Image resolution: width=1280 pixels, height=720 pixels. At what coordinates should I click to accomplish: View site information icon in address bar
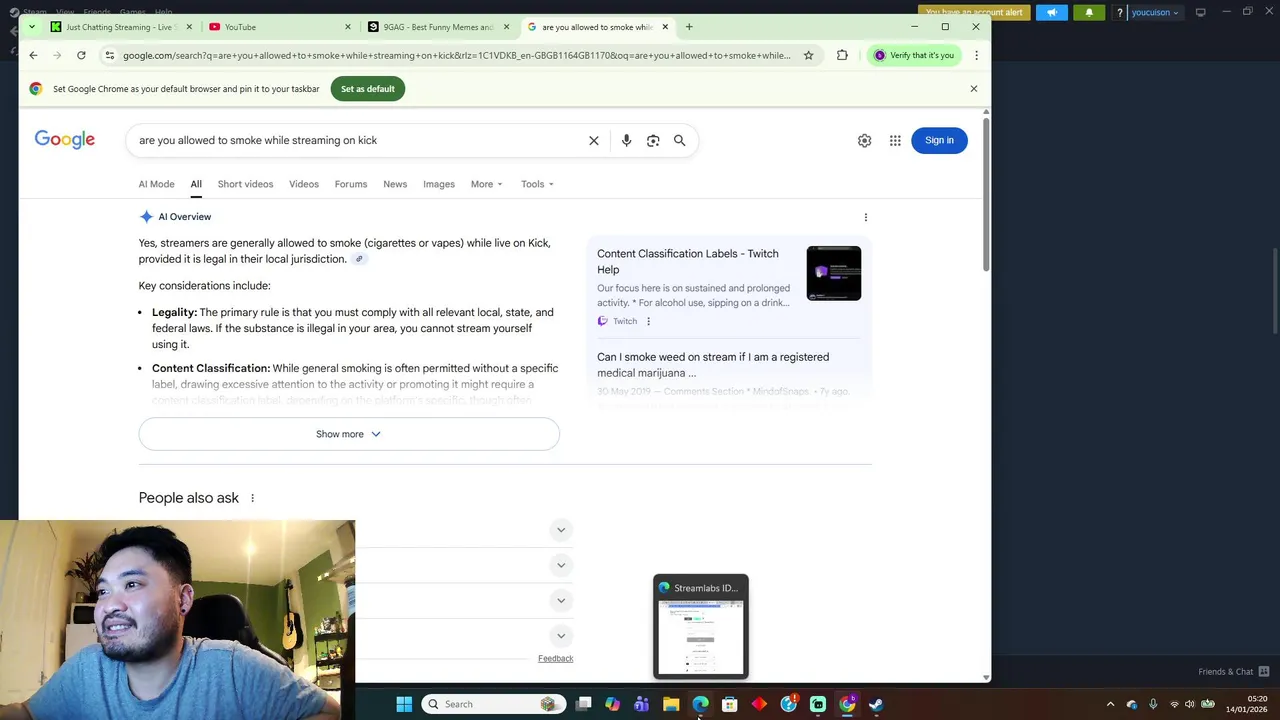click(110, 55)
